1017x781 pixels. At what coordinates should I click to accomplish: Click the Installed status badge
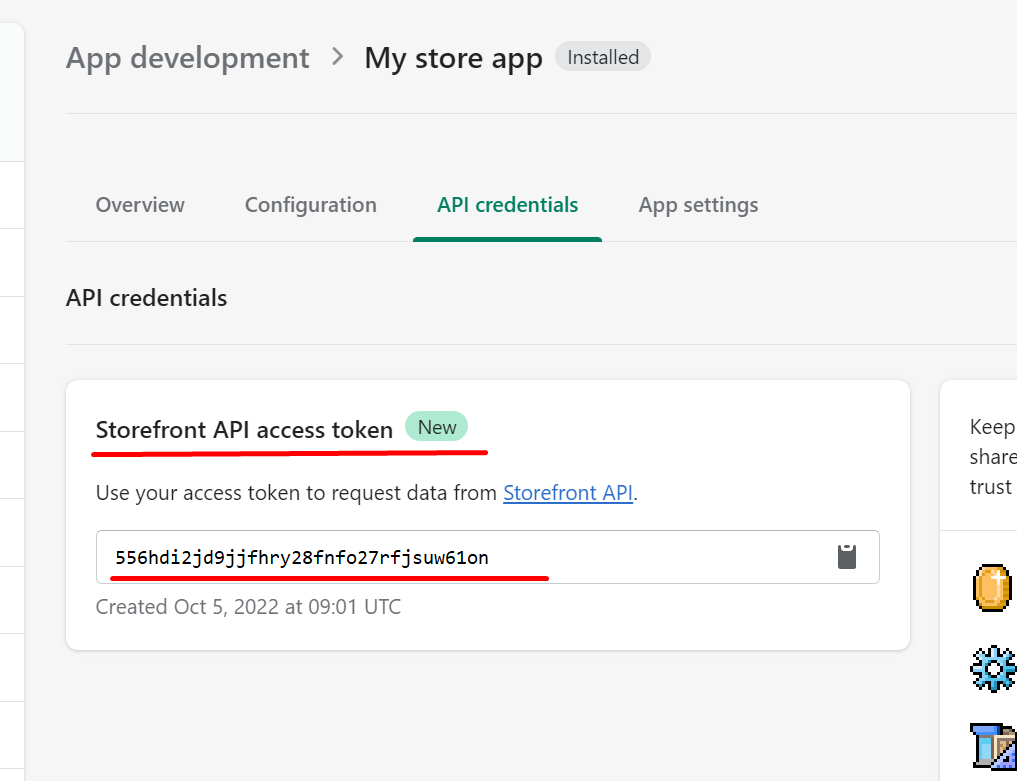[603, 57]
